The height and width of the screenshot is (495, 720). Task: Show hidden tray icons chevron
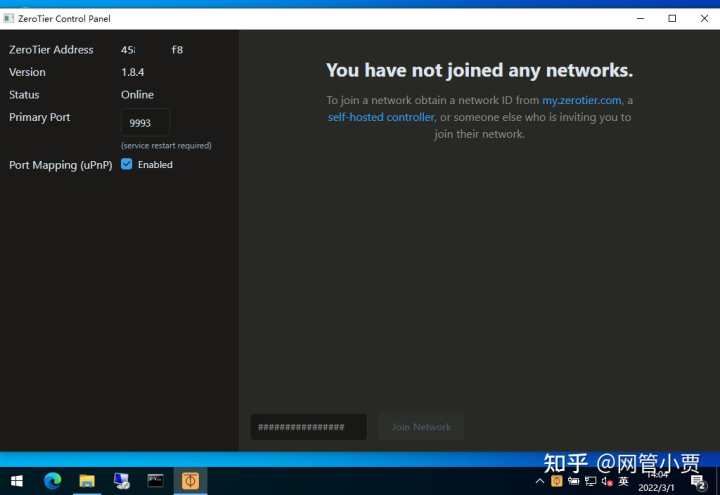540,481
